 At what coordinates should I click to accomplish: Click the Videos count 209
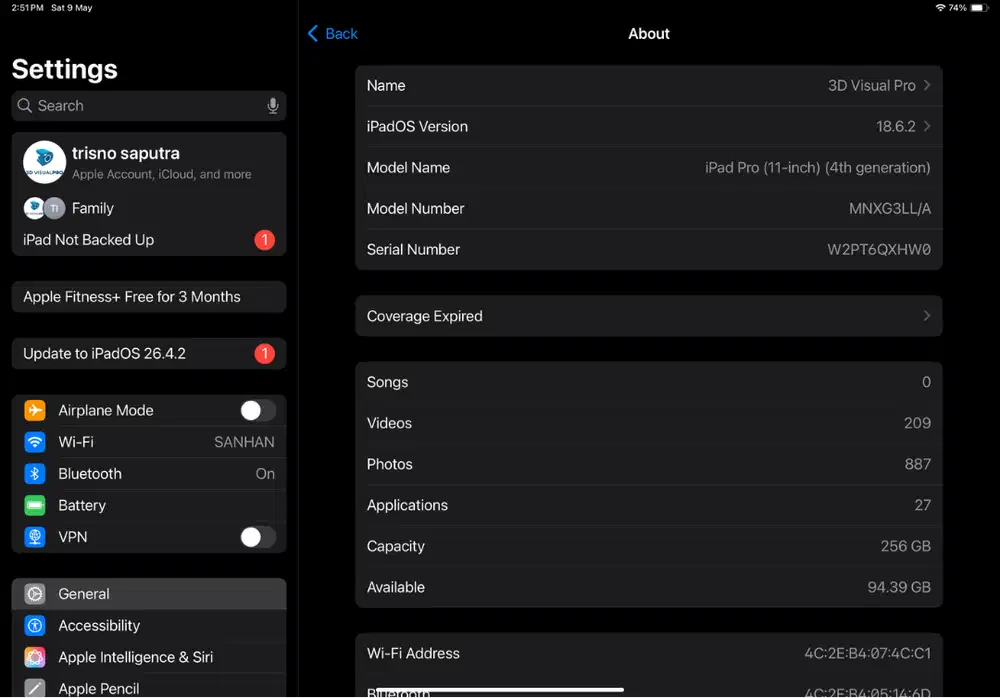point(917,423)
